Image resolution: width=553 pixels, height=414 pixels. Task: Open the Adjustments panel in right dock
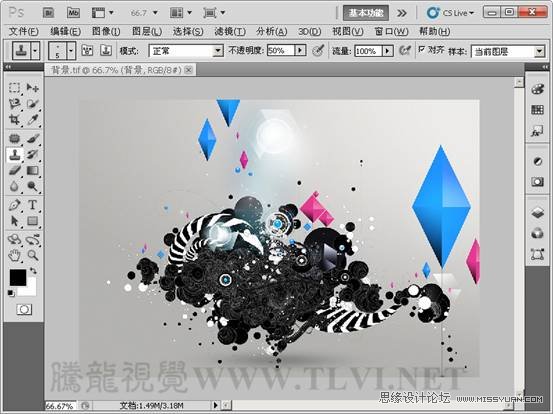click(x=537, y=162)
